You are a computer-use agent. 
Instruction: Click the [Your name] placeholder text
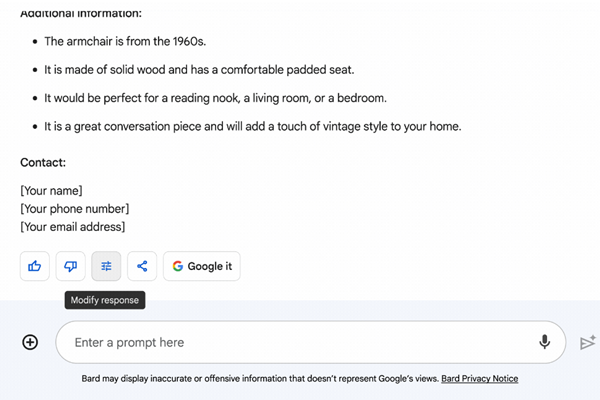51,191
